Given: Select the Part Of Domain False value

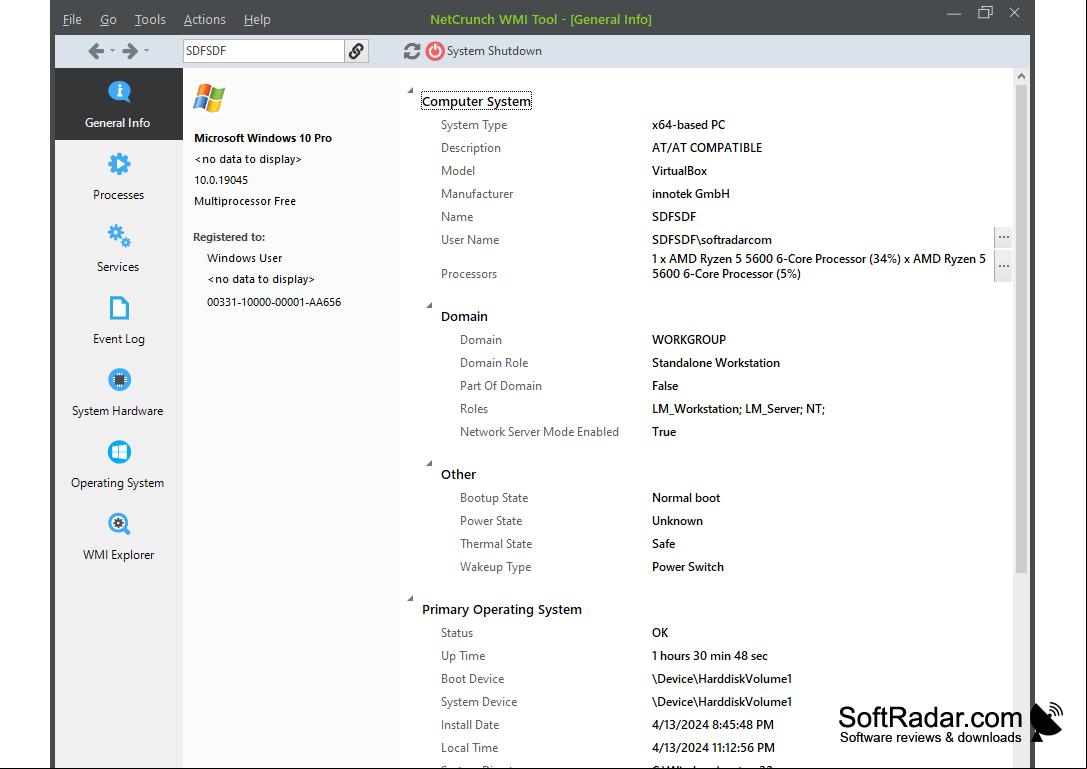Looking at the screenshot, I should 665,386.
